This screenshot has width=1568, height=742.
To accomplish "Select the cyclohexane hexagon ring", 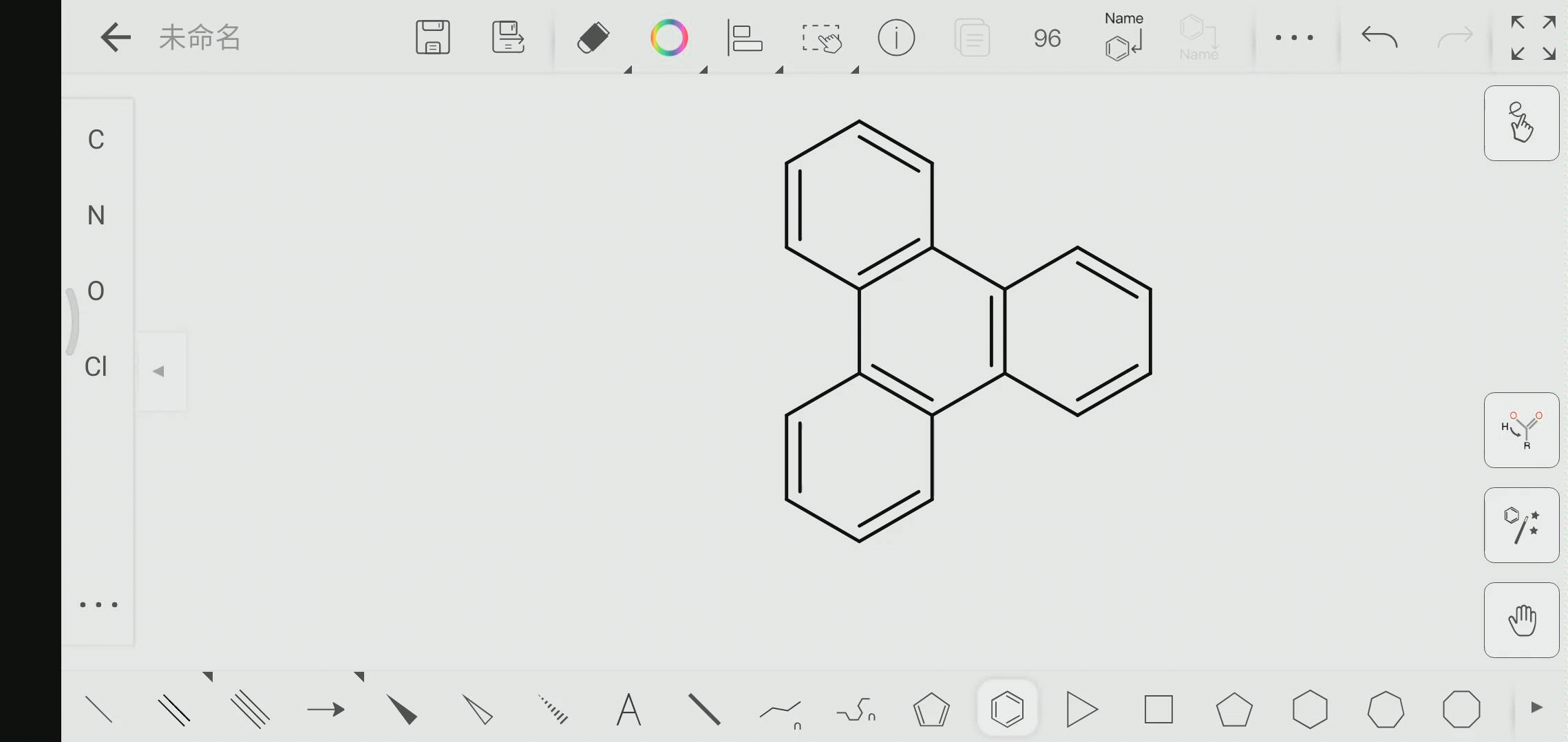I will click(x=1310, y=710).
